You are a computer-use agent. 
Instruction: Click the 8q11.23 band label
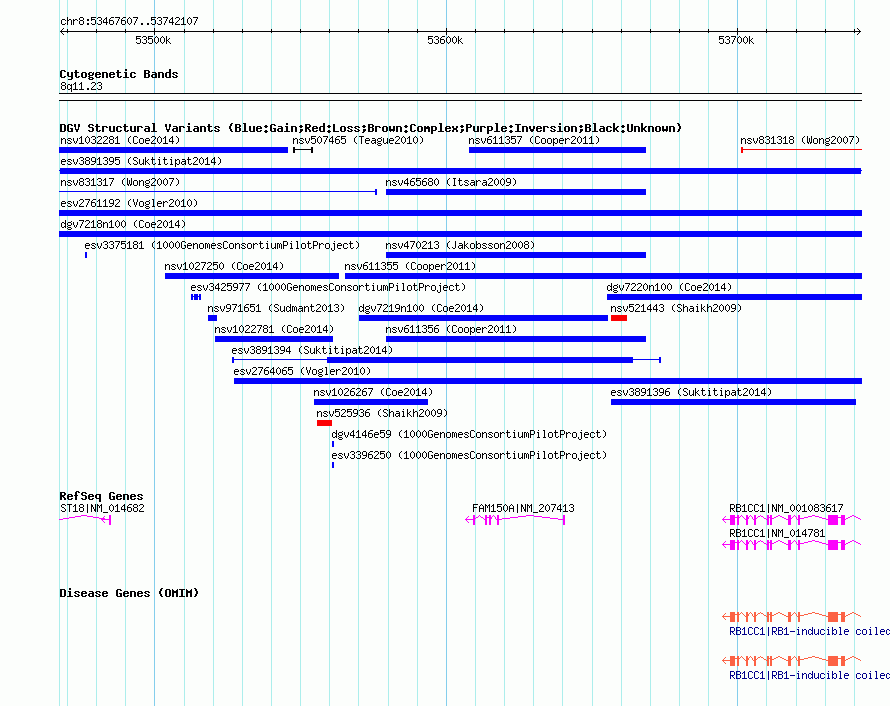[x=81, y=86]
